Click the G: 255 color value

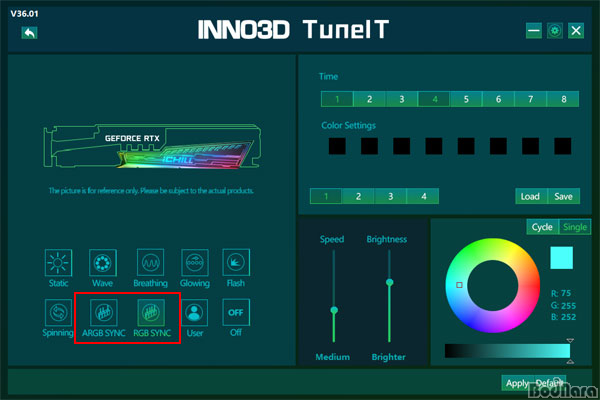coord(563,305)
